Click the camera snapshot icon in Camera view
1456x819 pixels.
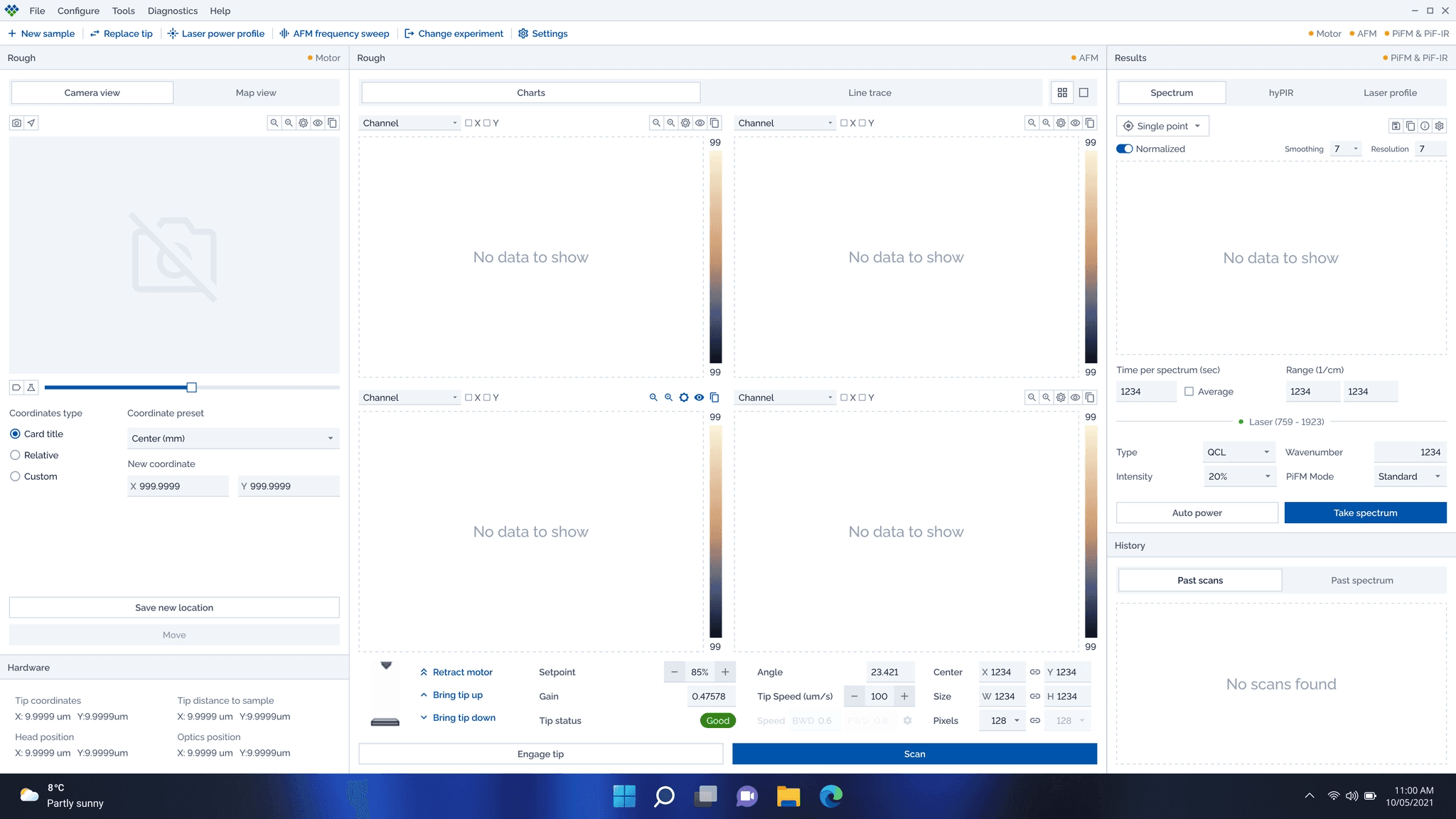(x=16, y=123)
